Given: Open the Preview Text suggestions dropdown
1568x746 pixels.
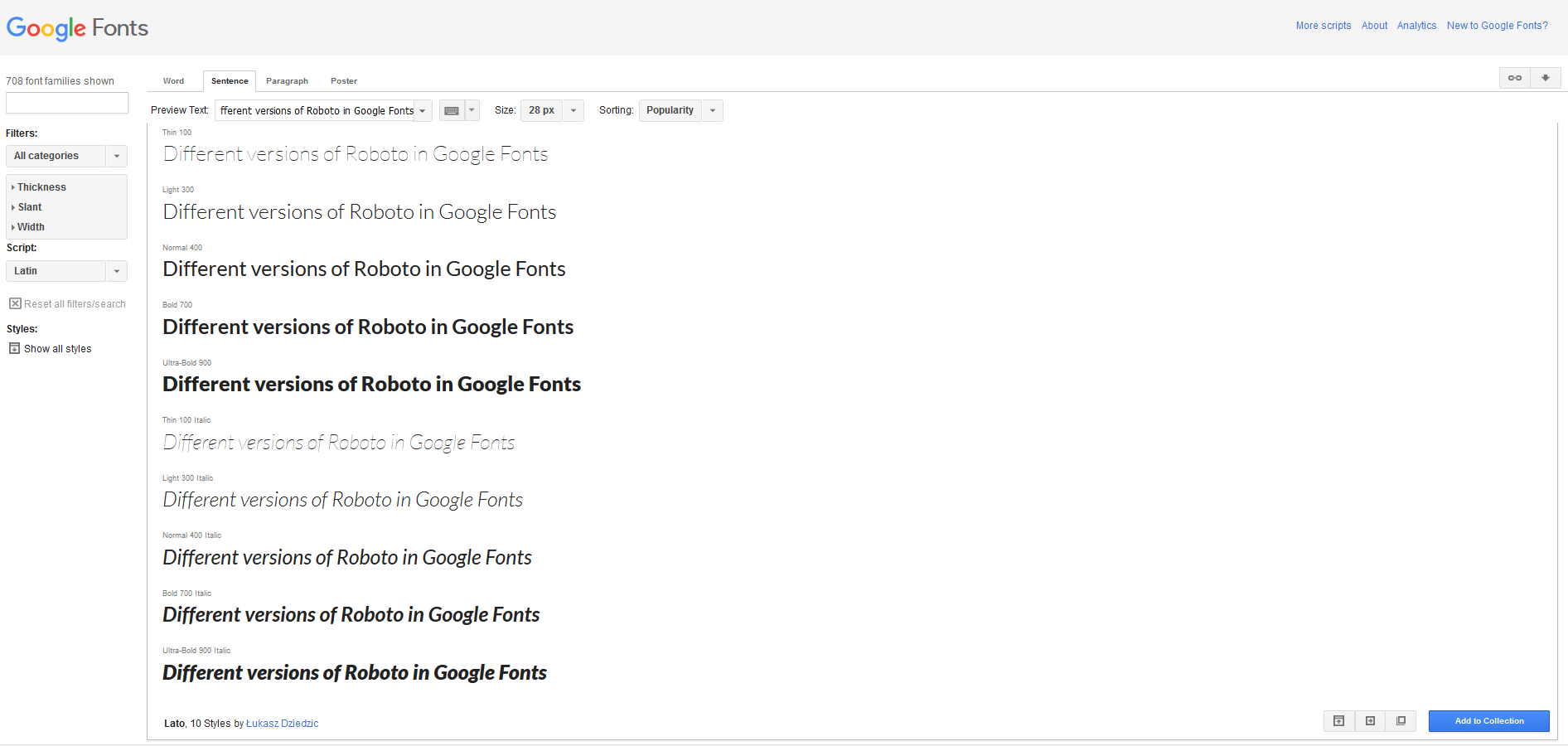Looking at the screenshot, I should [423, 110].
